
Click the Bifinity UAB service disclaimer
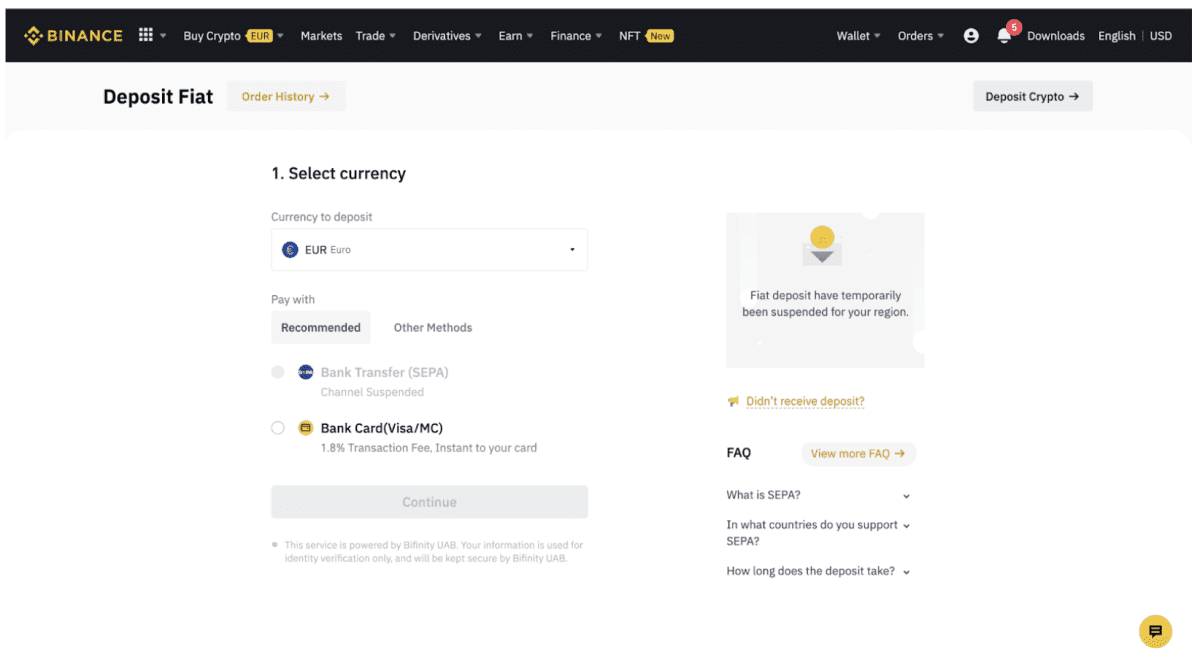[x=434, y=552]
